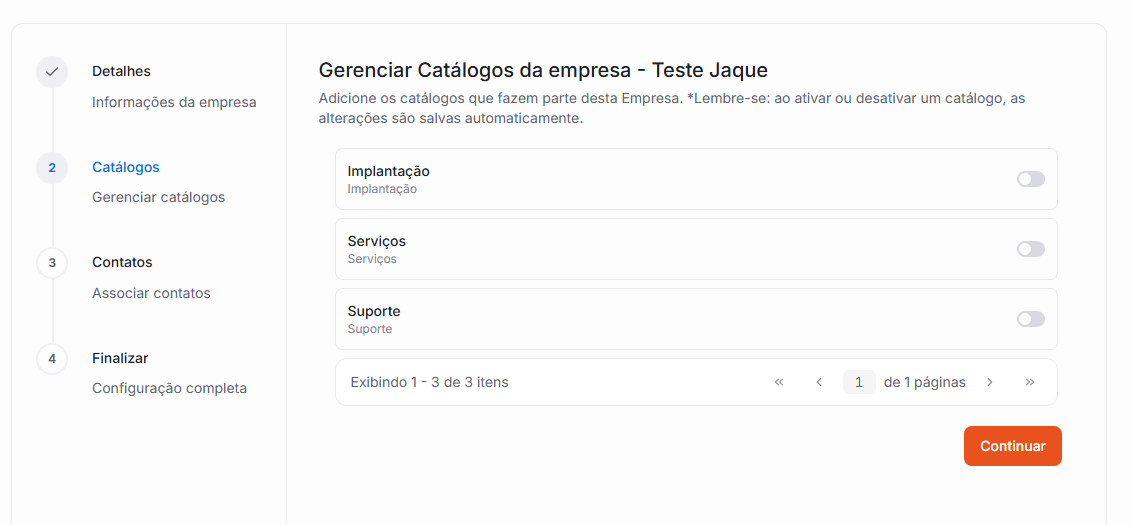Go to first page with double-left arrow
Image resolution: width=1133 pixels, height=525 pixels.
(779, 382)
